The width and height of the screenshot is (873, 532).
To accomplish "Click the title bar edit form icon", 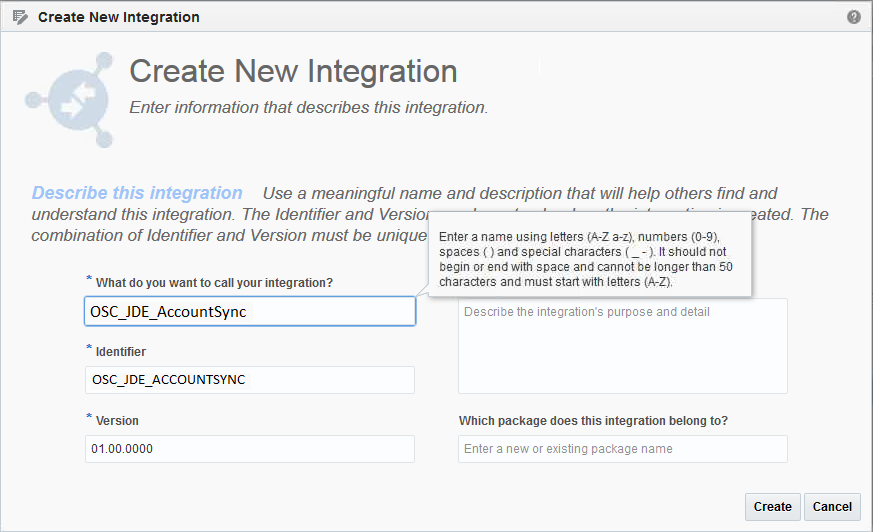I will (x=20, y=17).
